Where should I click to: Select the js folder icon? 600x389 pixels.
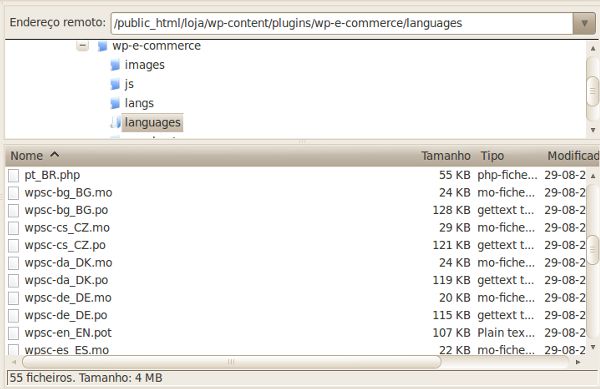click(115, 85)
